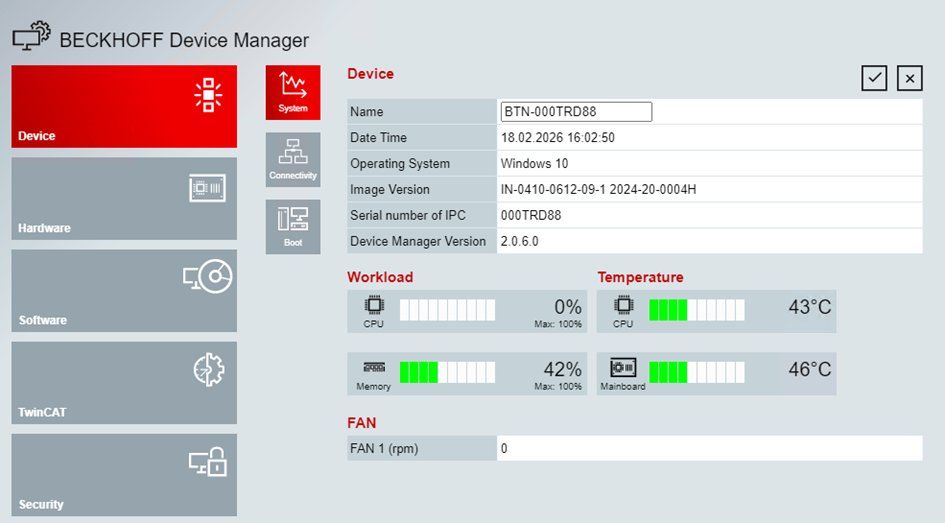Click the Image Version row label
The image size is (945, 523).
[390, 189]
